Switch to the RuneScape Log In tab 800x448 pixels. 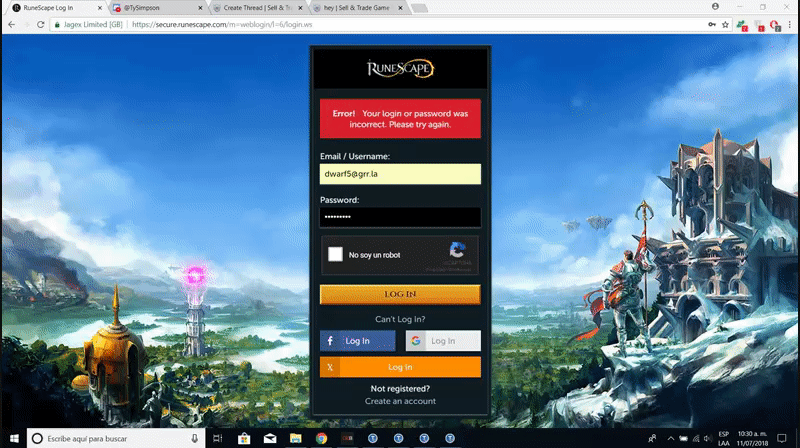pyautogui.click(x=54, y=8)
